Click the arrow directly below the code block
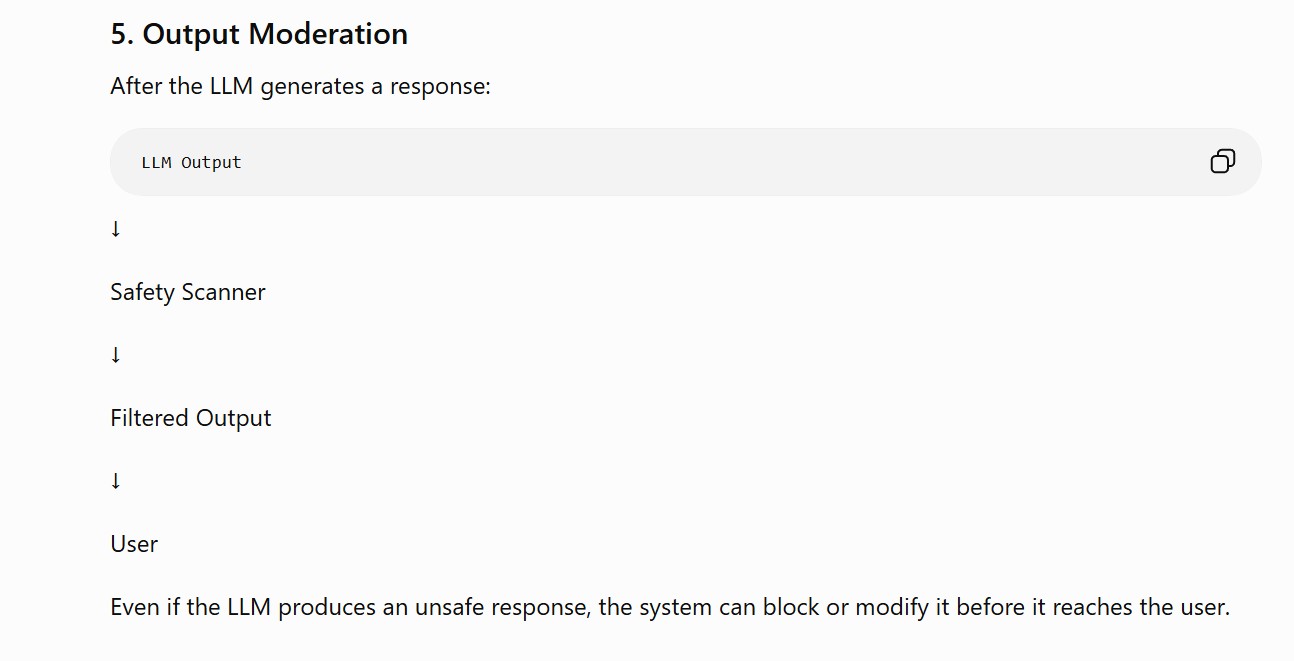1294x661 pixels. click(116, 229)
